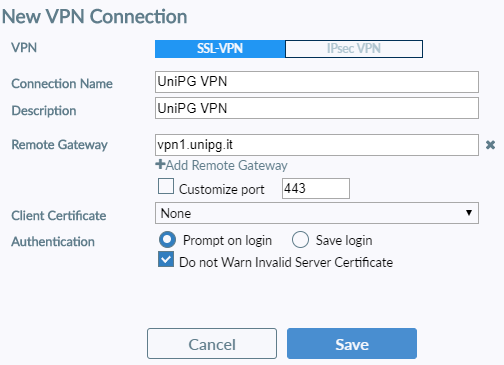
Task: Cancel the new VPN connection dialog
Action: [x=212, y=343]
